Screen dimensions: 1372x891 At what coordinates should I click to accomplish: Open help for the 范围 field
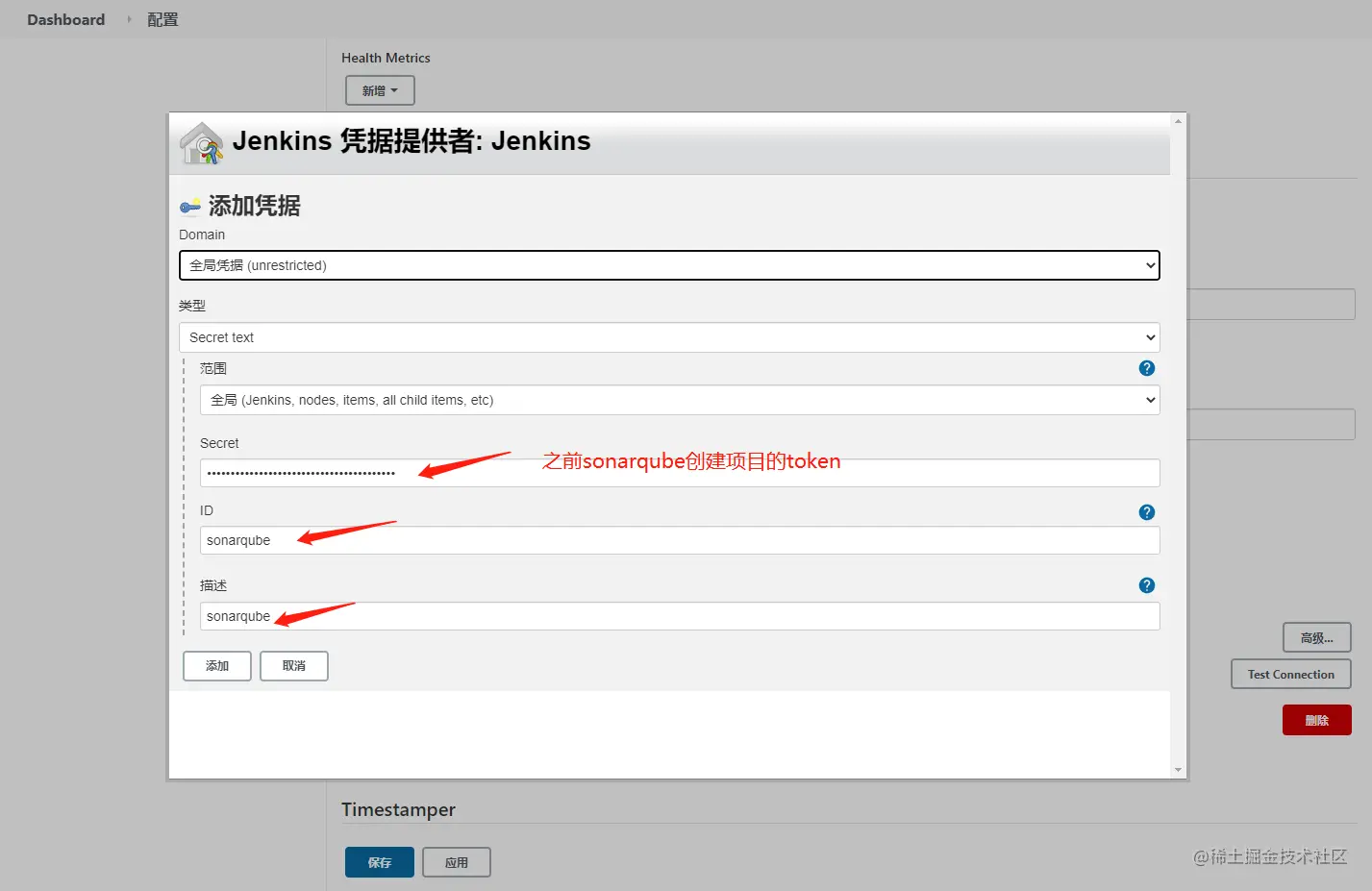[x=1146, y=368]
